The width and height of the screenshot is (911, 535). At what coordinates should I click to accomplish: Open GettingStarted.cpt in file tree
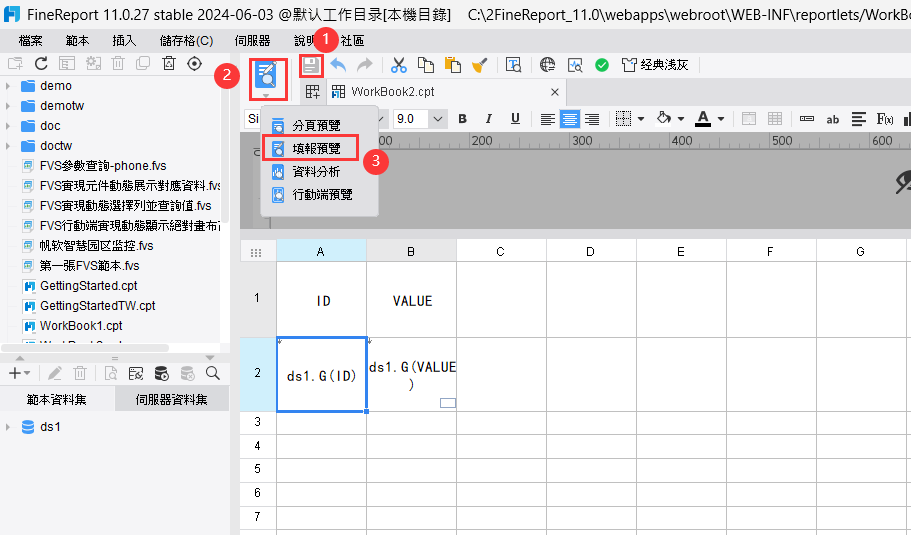click(x=88, y=286)
